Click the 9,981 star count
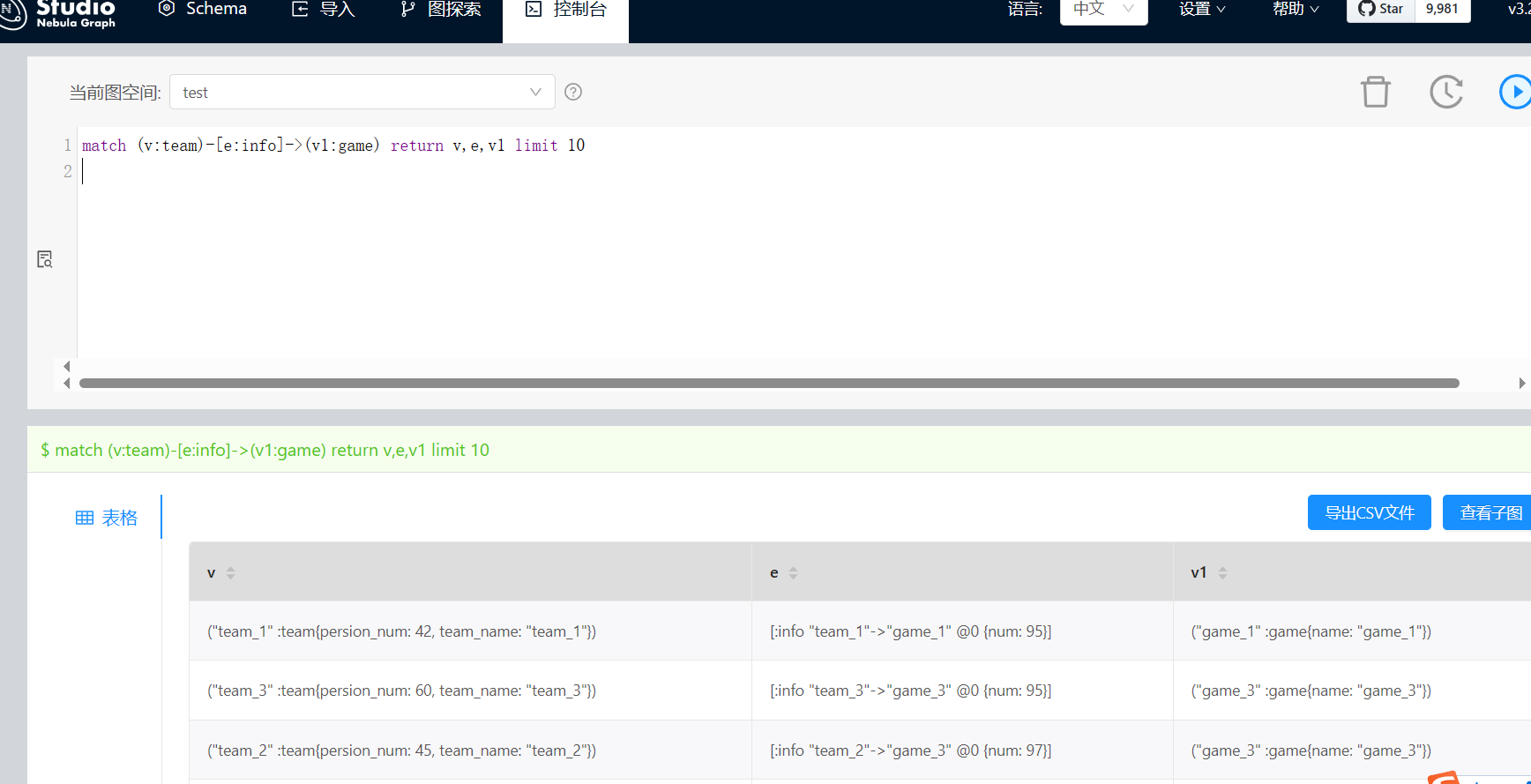Screen dimensions: 1531x784 (1442, 9)
